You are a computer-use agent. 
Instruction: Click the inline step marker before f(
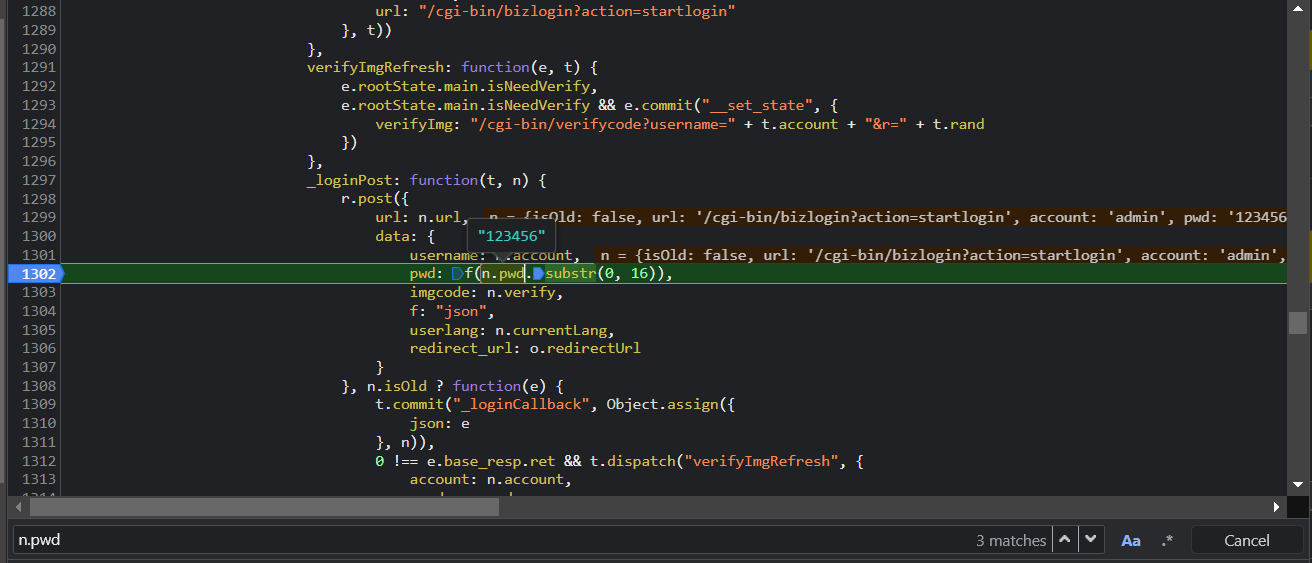[x=458, y=273]
